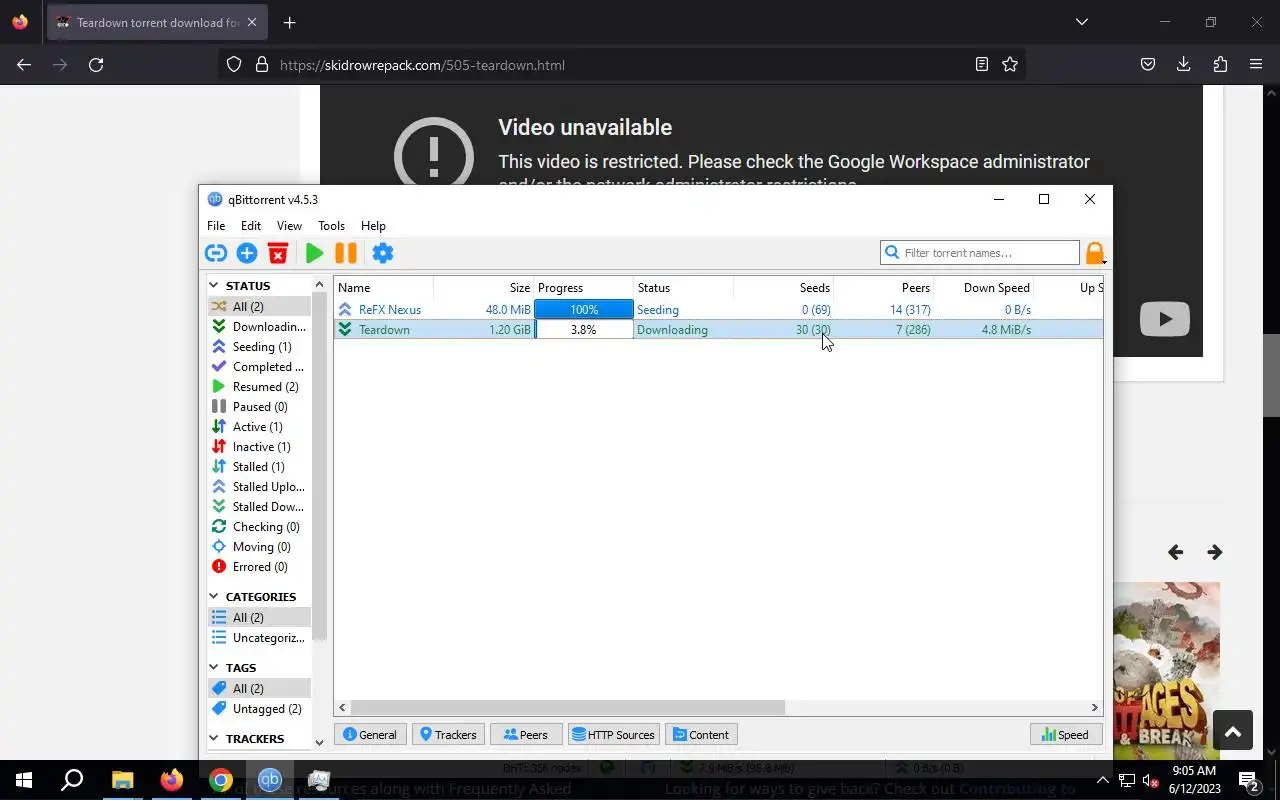Select Checking (0) status filter
1280x800 pixels.
click(x=259, y=527)
